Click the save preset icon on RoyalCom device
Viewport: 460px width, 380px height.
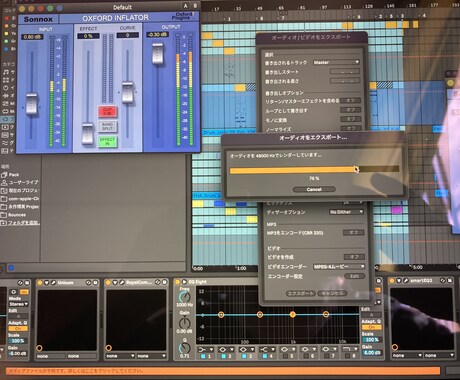pyautogui.click(x=164, y=282)
